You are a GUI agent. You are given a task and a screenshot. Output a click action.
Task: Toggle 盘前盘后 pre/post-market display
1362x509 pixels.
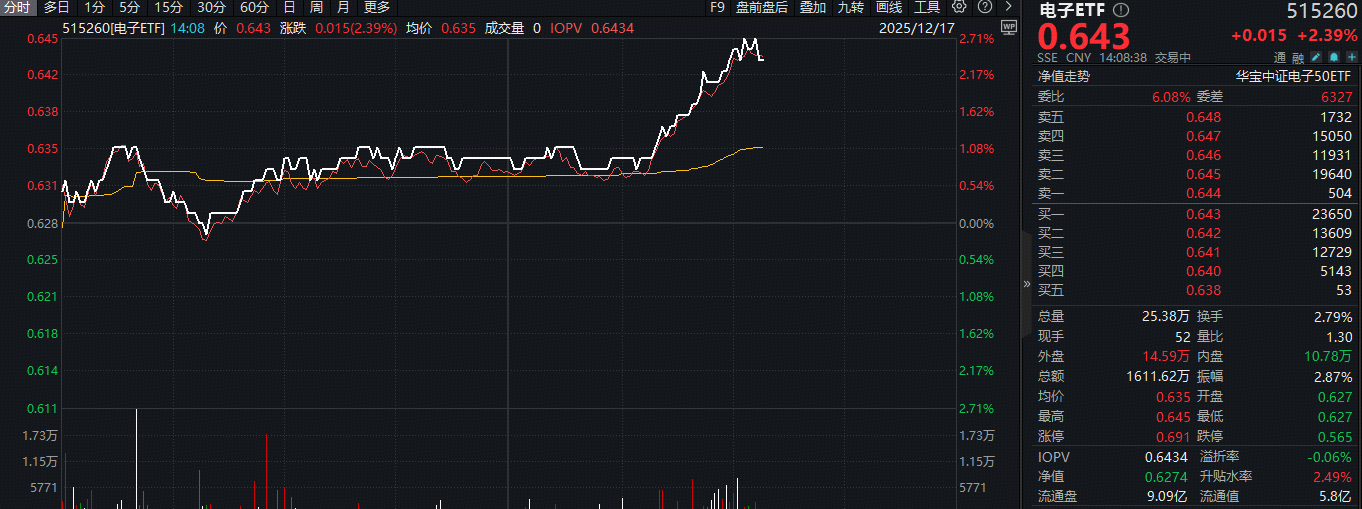point(761,7)
